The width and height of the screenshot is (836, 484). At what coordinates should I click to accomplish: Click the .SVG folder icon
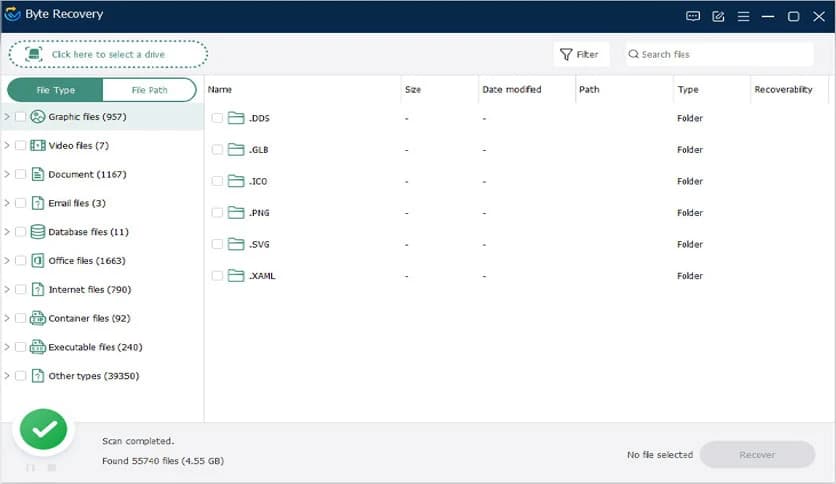click(236, 244)
